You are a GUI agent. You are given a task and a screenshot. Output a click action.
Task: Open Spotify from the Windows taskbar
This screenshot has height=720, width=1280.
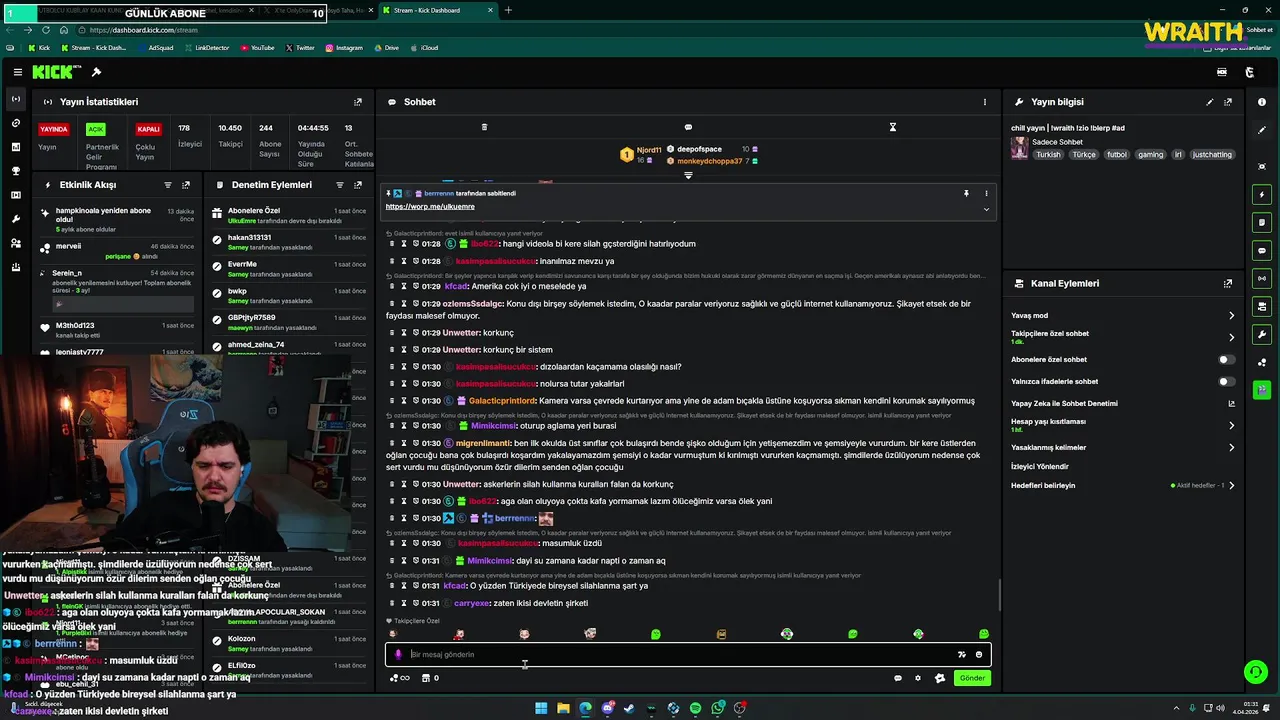coord(696,708)
